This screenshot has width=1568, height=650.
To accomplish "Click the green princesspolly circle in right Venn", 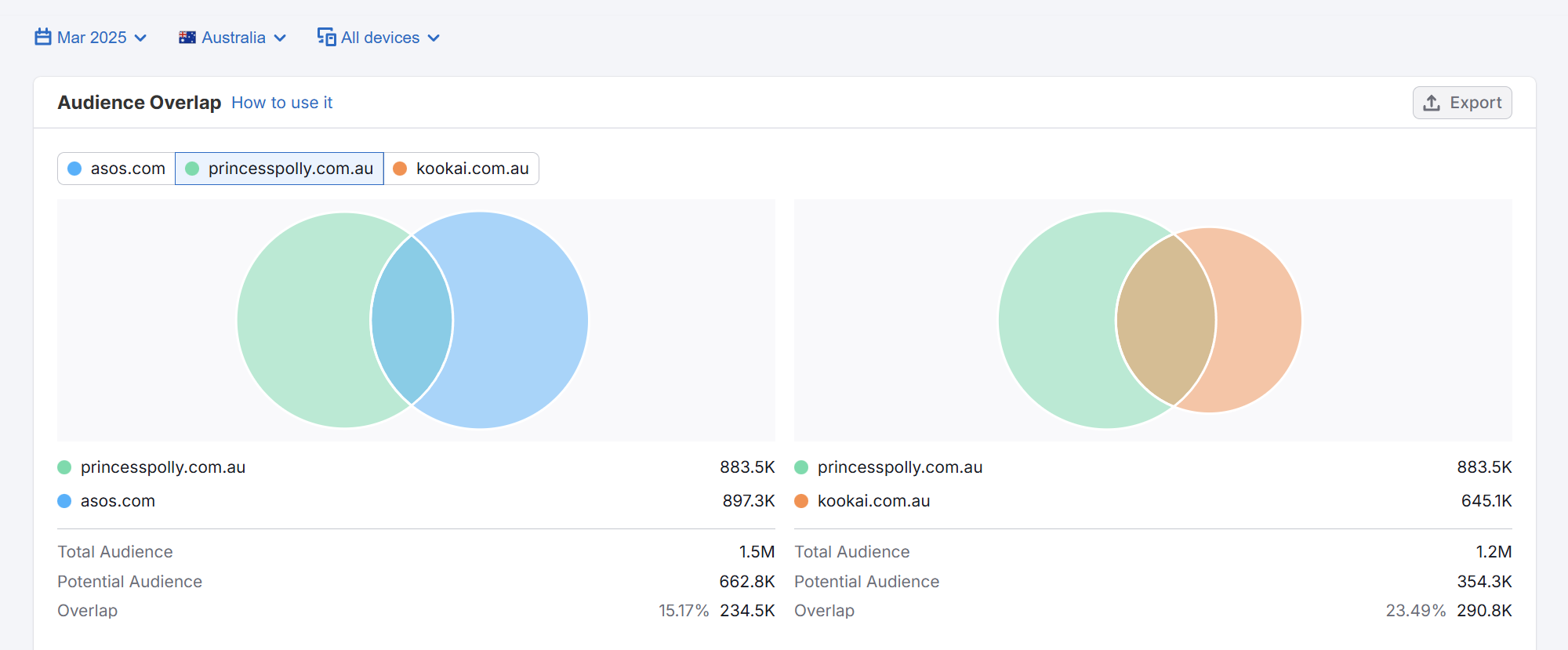I will [1054, 320].
